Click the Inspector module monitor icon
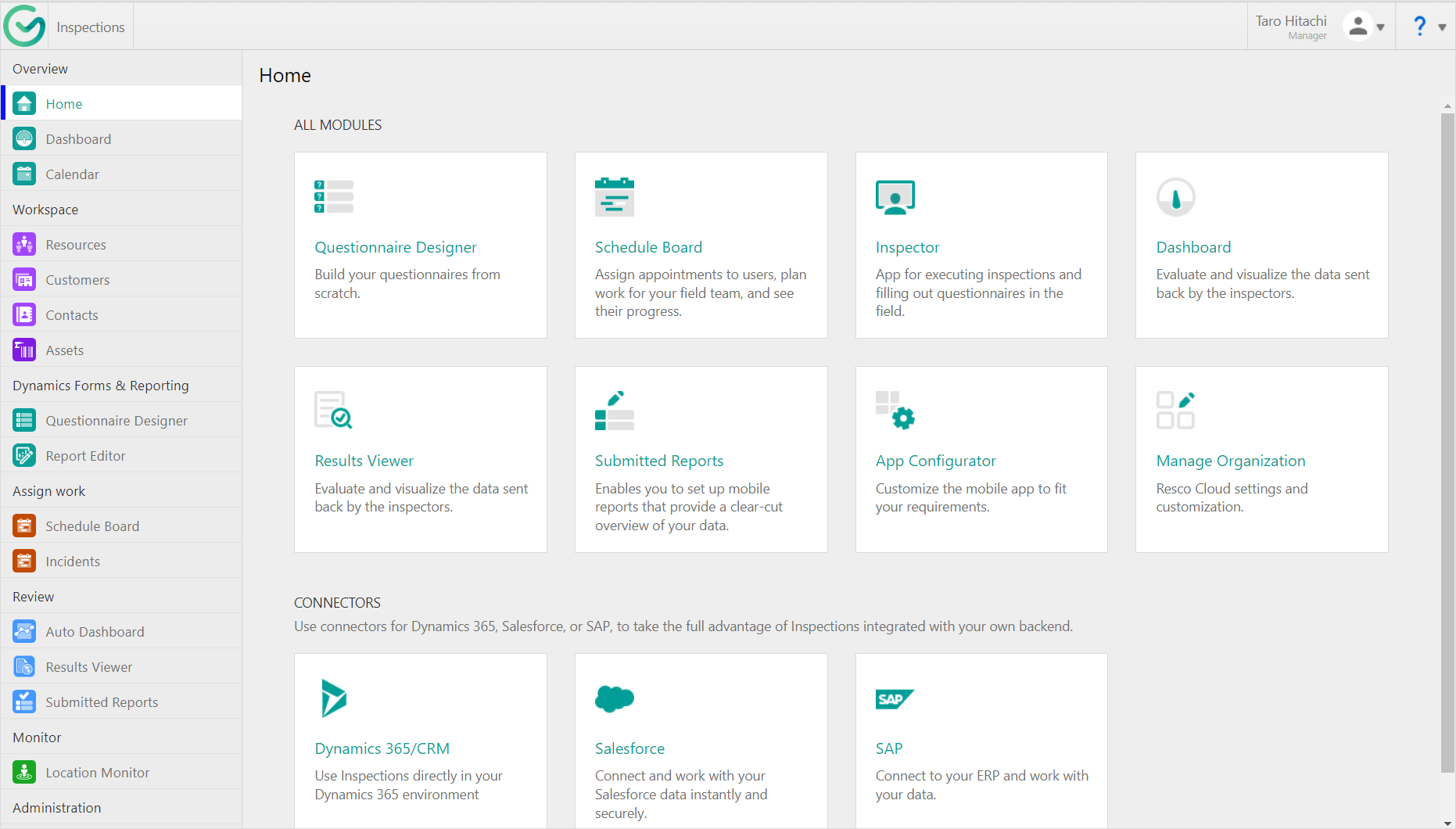The image size is (1456, 829). point(895,197)
